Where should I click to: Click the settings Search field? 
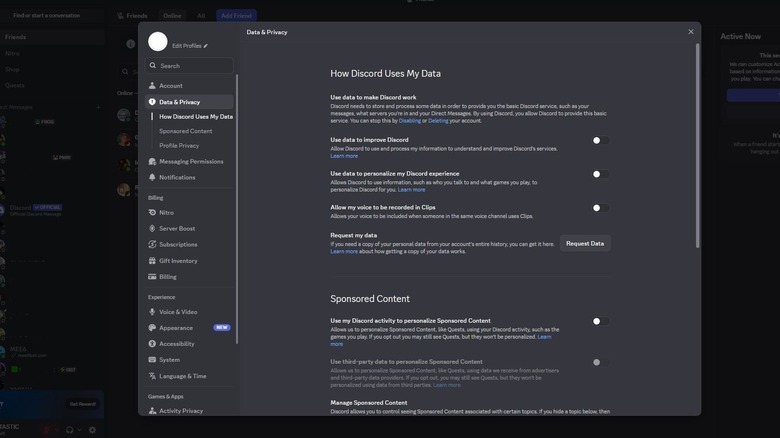[190, 66]
